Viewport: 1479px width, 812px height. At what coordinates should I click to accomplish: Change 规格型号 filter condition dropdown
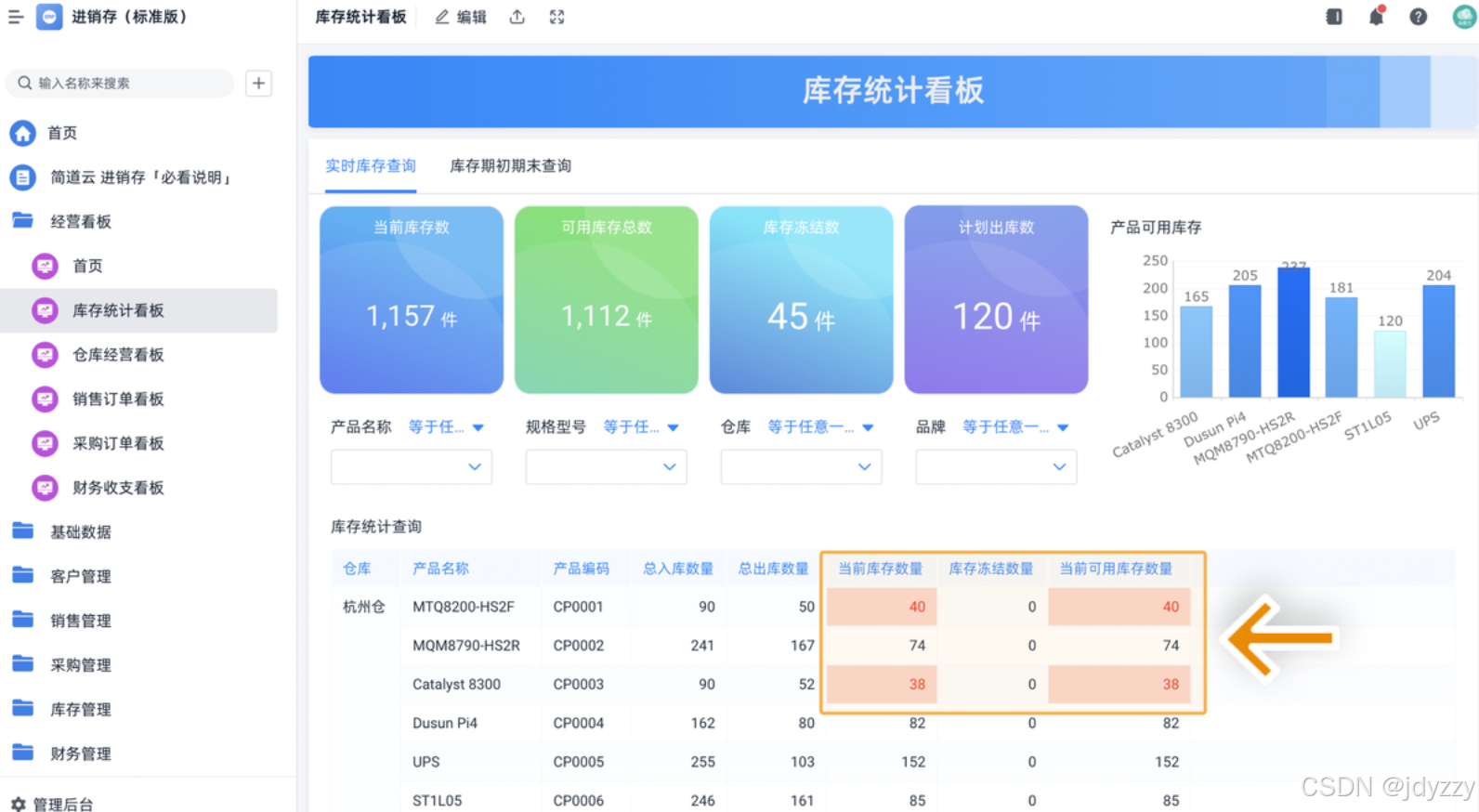click(641, 427)
